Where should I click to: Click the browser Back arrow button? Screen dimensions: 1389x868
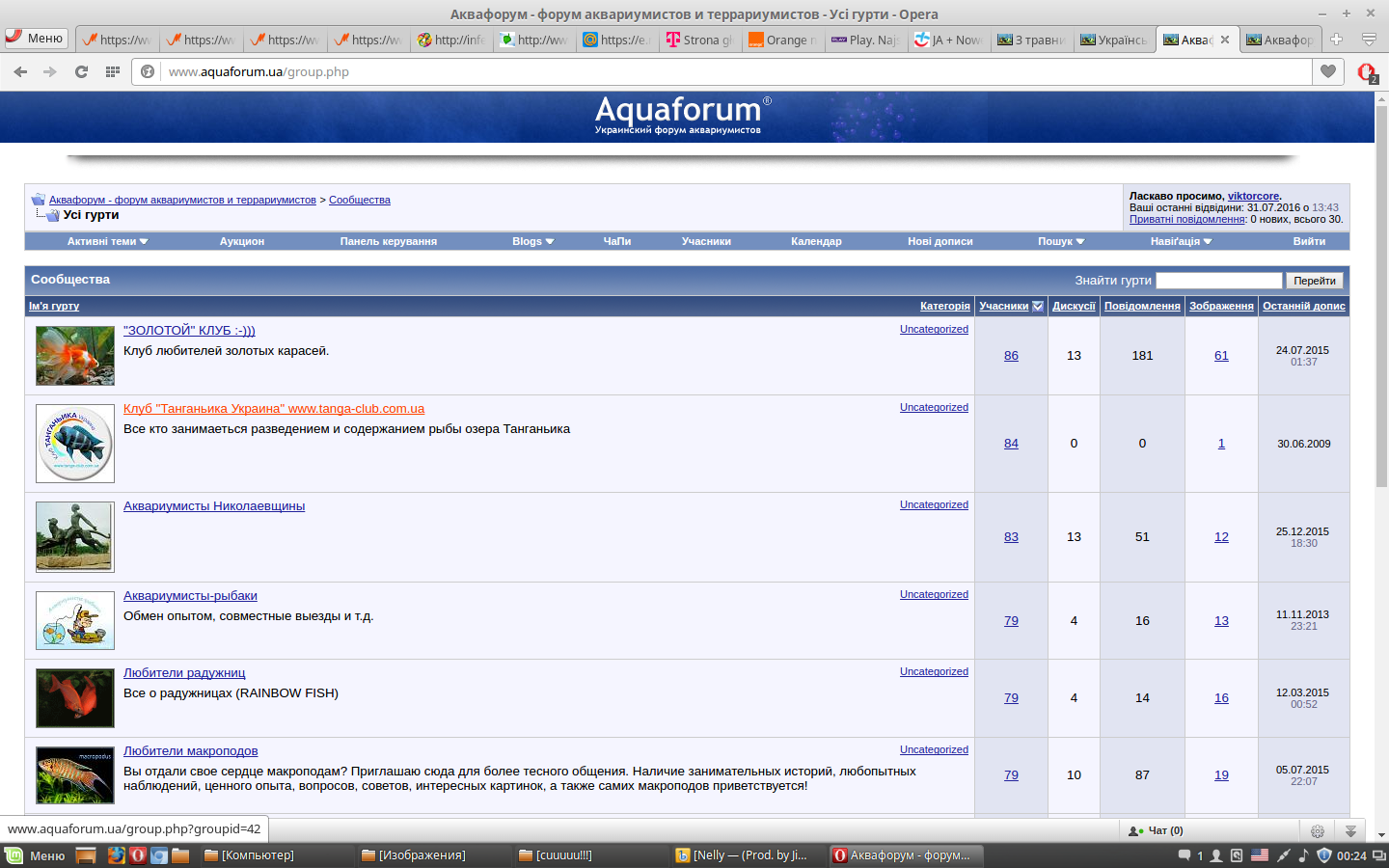20,71
